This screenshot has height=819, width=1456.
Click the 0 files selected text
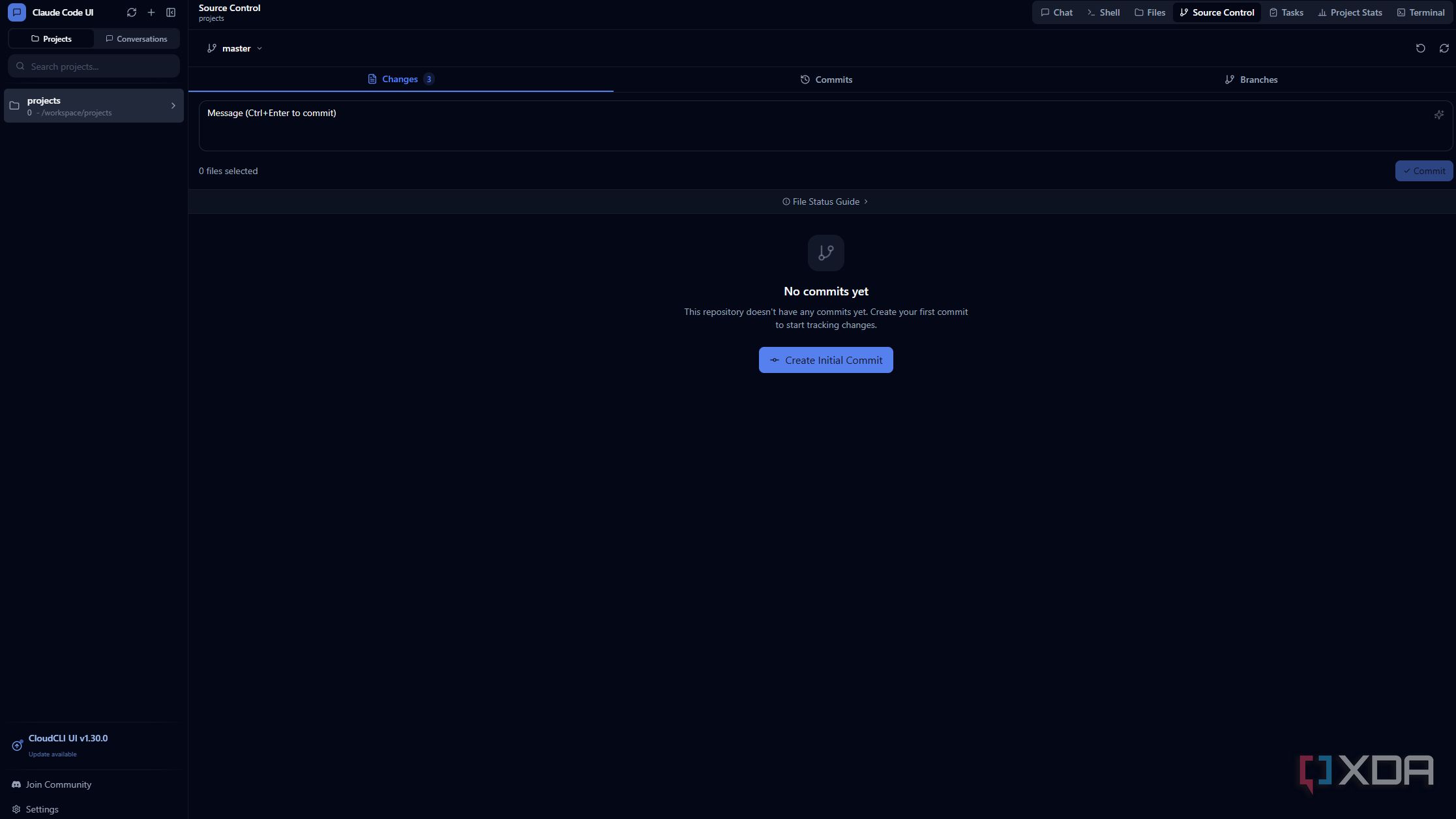[228, 171]
